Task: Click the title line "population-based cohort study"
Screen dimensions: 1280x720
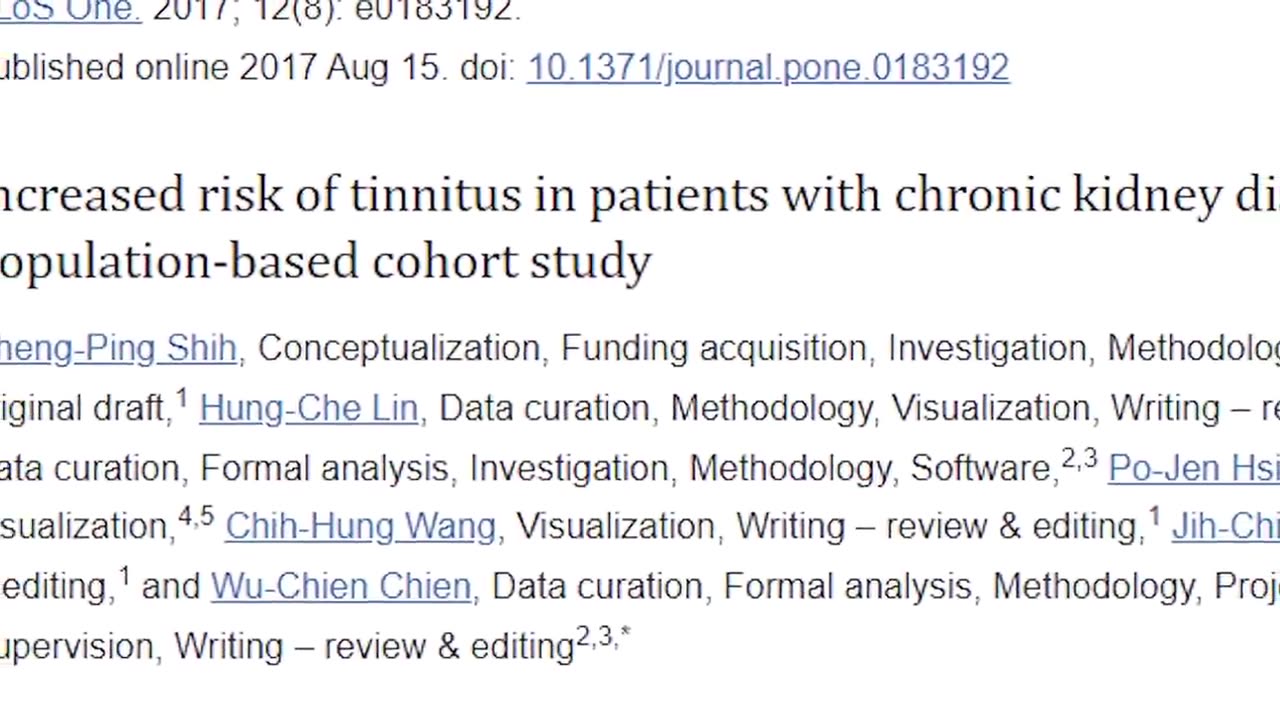Action: click(325, 261)
